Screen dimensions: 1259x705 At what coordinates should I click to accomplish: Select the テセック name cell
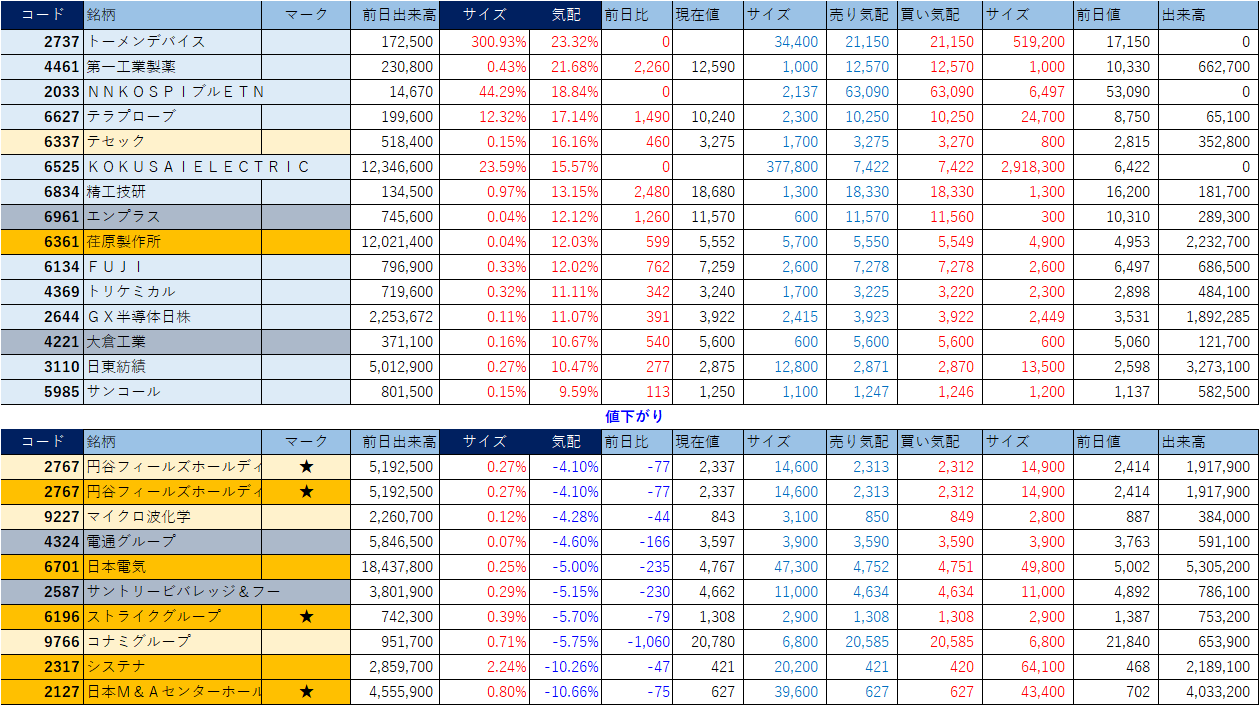click(x=173, y=142)
